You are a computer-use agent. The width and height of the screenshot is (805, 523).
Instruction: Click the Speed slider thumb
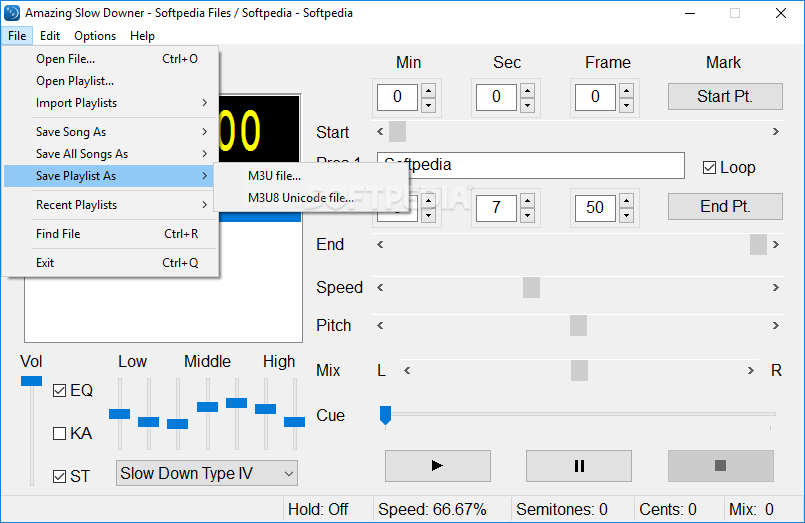point(531,287)
